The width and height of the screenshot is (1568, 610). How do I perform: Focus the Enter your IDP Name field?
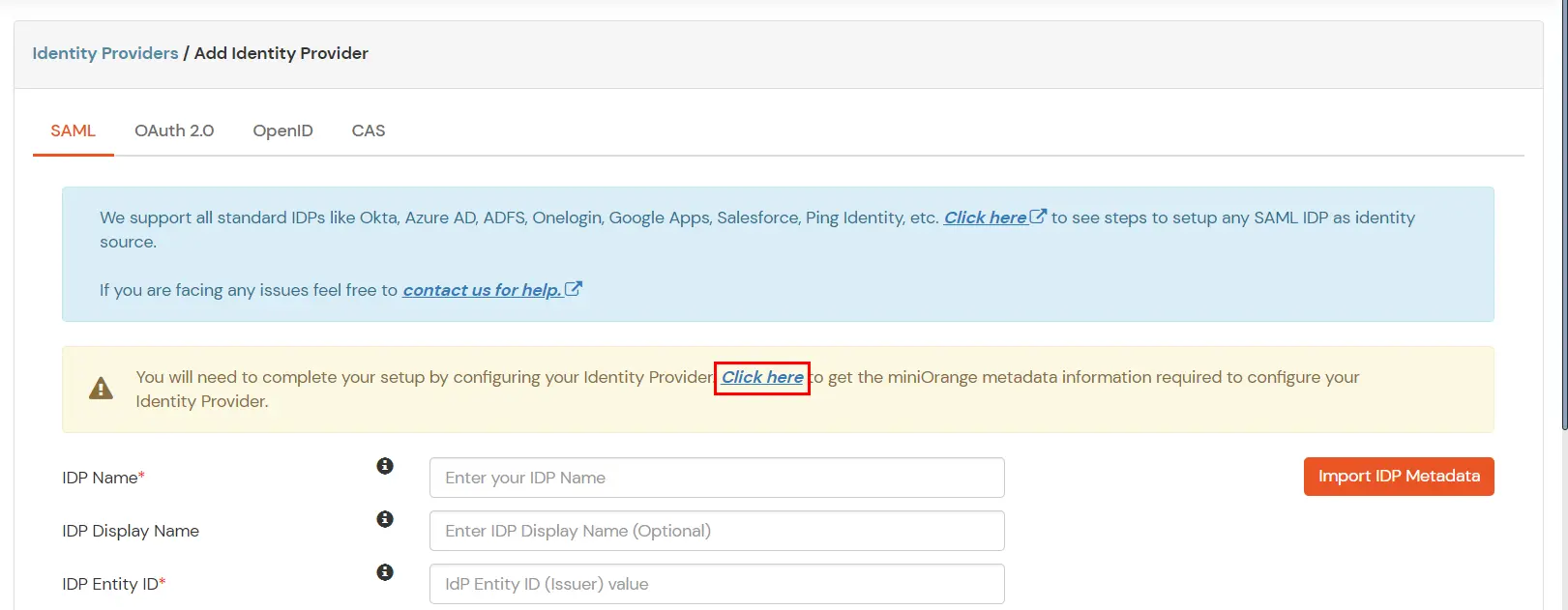click(717, 478)
